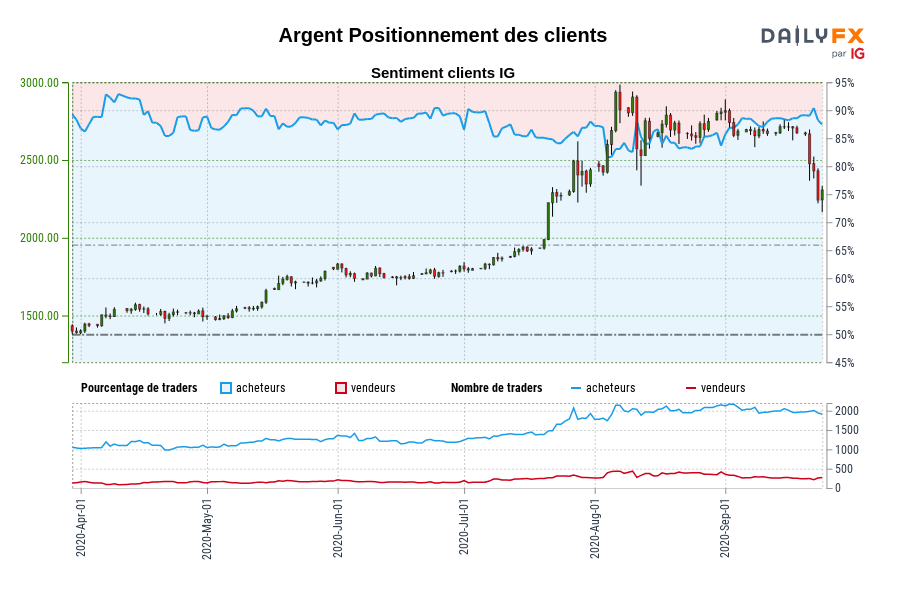Click the 'Nombre de traders' legend heading
This screenshot has height=600, width=900.
[x=496, y=388]
